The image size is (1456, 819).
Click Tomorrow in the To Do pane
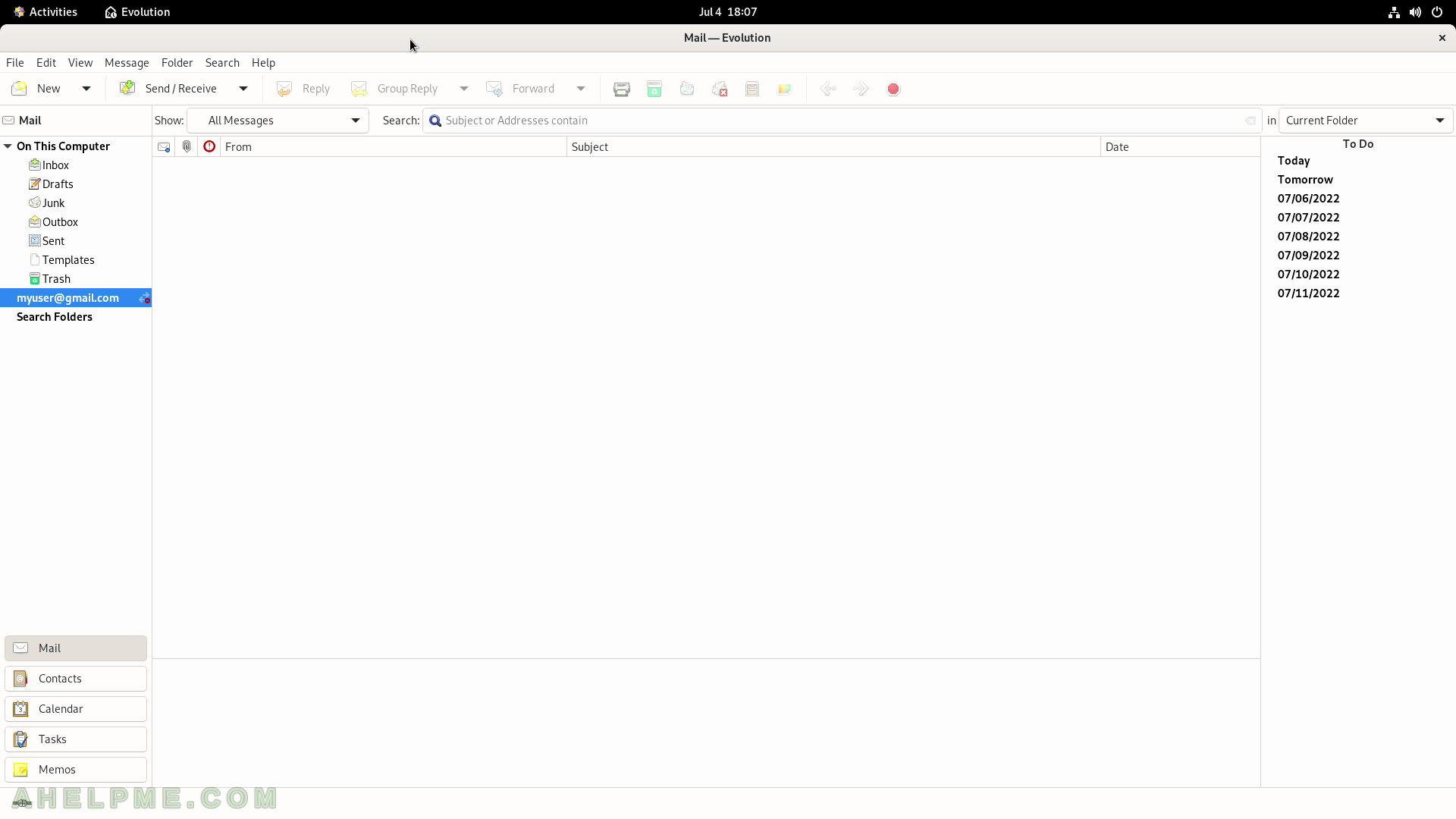pos(1305,180)
